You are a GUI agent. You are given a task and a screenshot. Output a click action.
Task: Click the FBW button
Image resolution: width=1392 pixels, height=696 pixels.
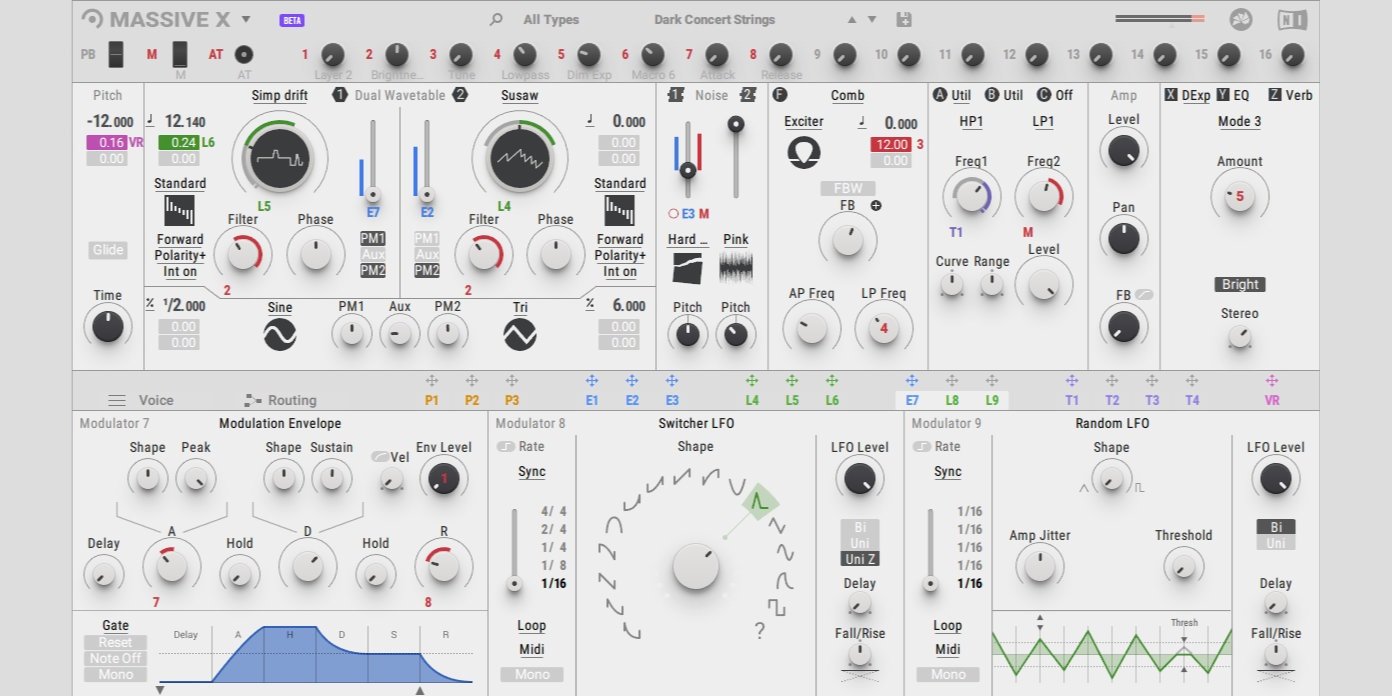pos(848,188)
